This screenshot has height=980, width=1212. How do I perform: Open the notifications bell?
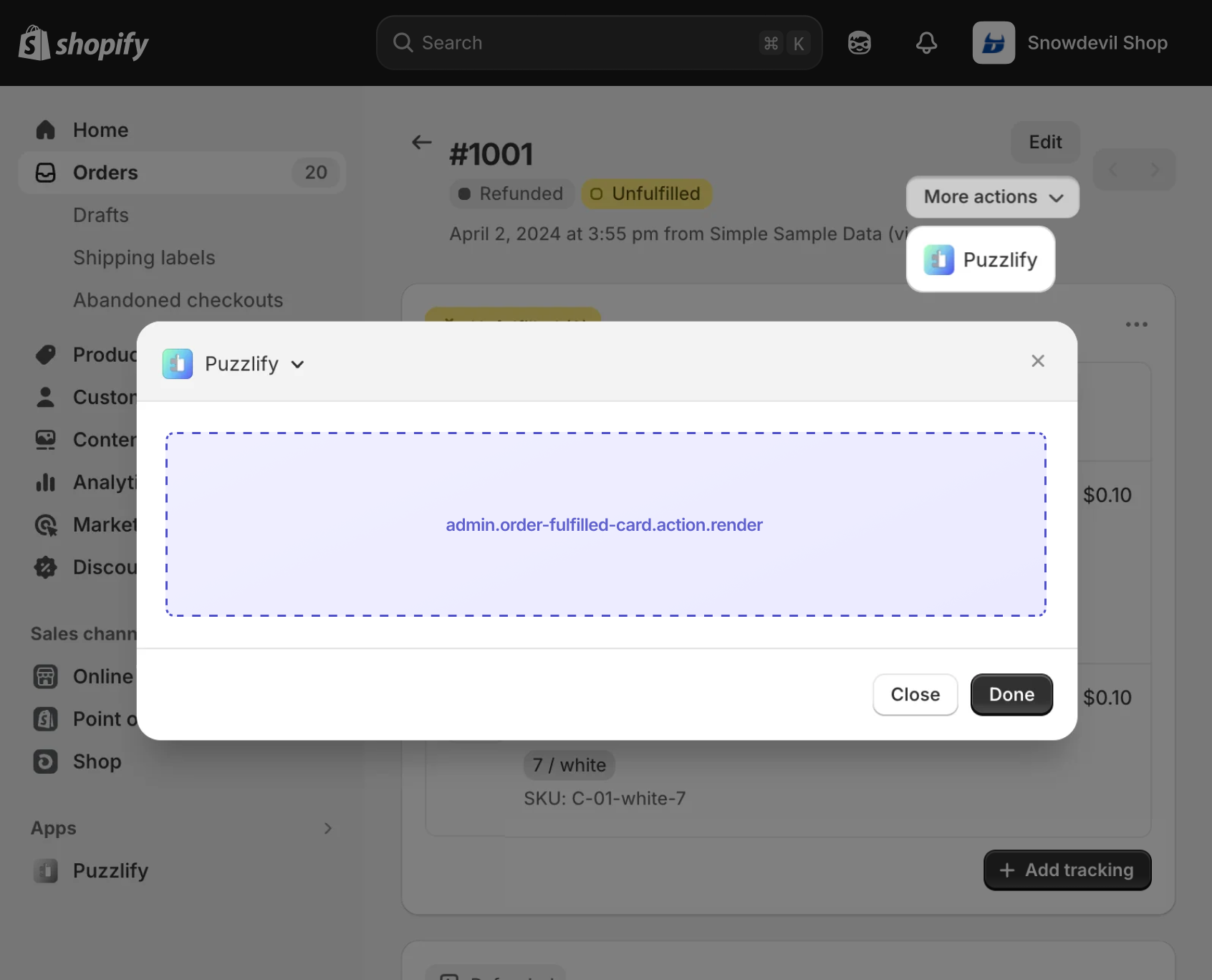click(x=926, y=43)
